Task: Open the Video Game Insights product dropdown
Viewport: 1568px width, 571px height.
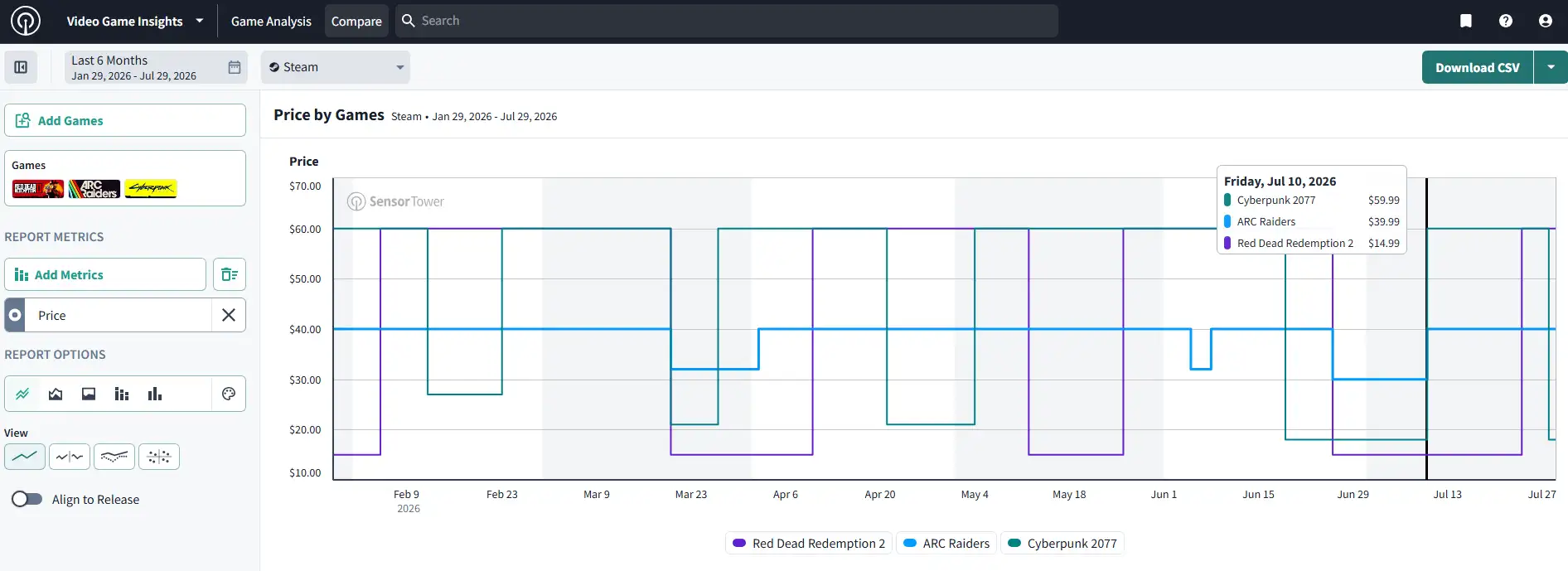Action: (135, 21)
